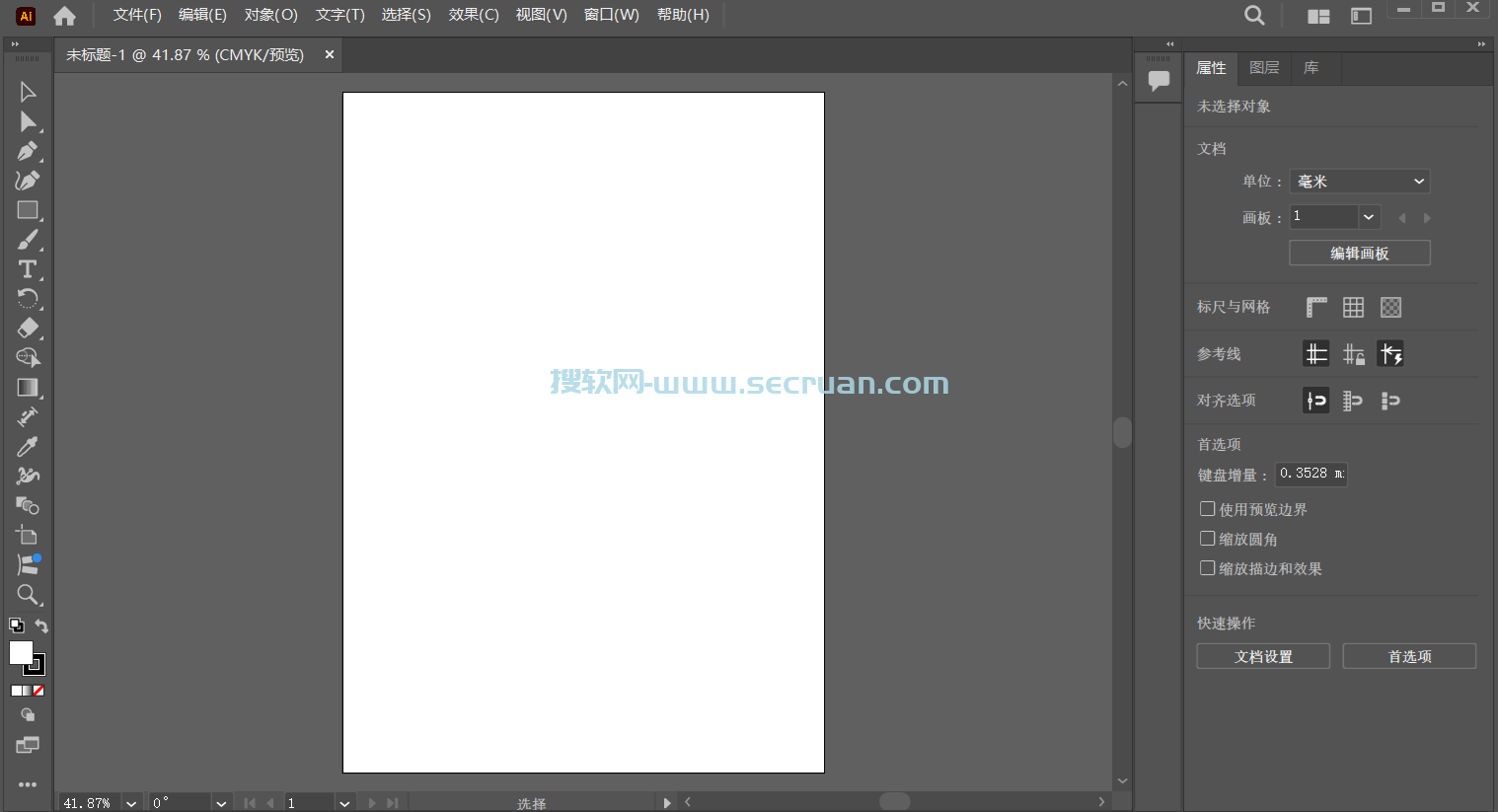Switch to the 库 tab

(1311, 68)
